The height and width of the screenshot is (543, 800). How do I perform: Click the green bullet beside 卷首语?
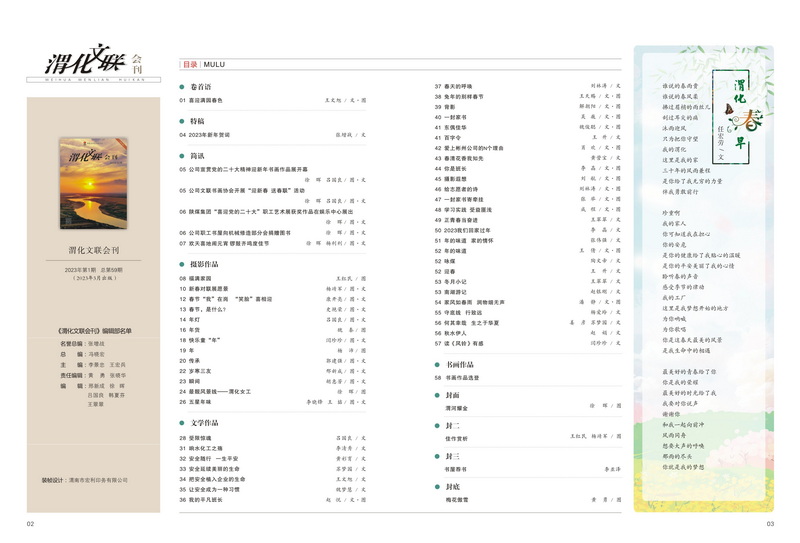tap(183, 87)
